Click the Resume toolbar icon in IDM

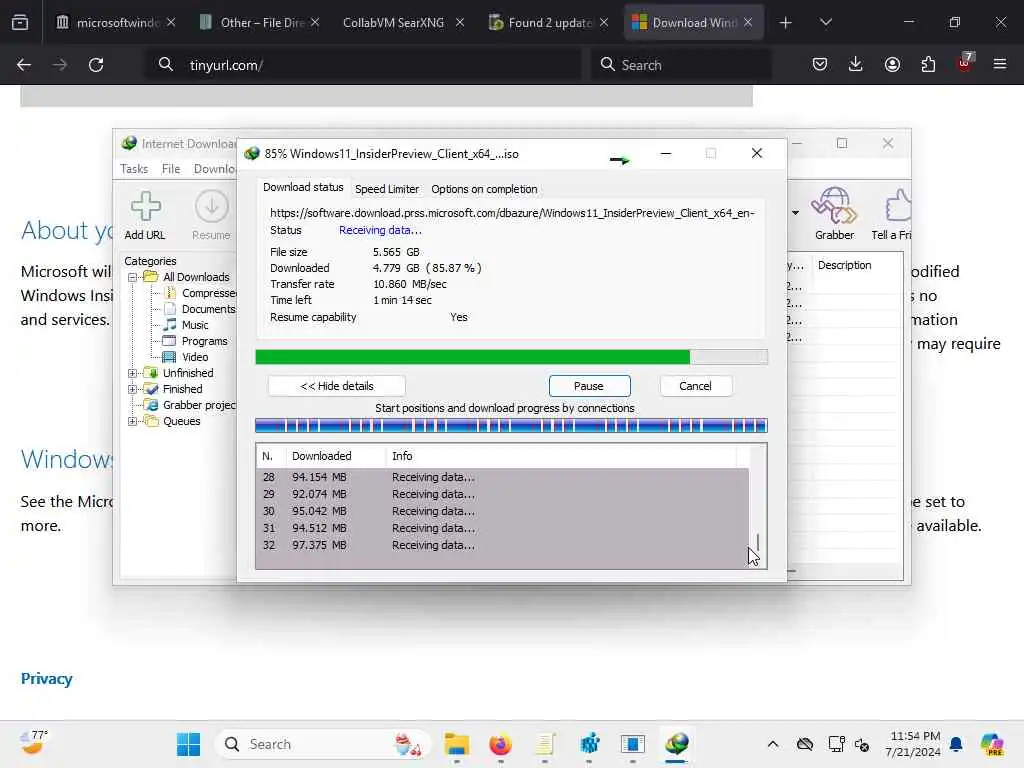(211, 215)
